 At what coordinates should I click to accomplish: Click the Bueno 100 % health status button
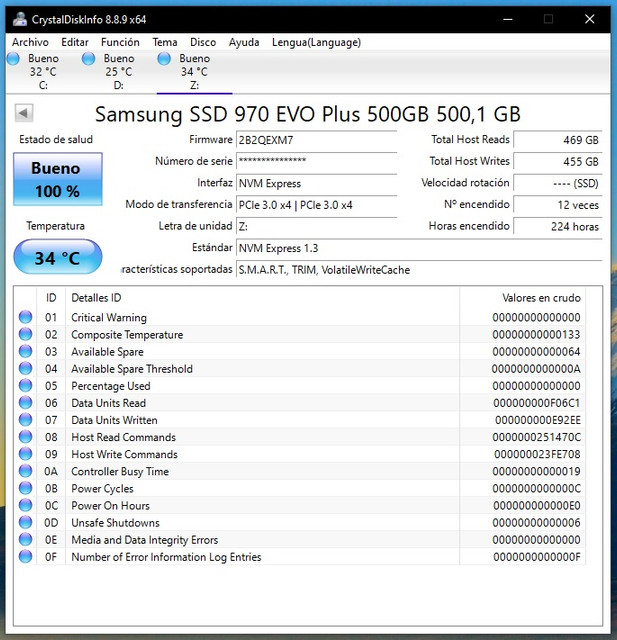click(x=58, y=179)
